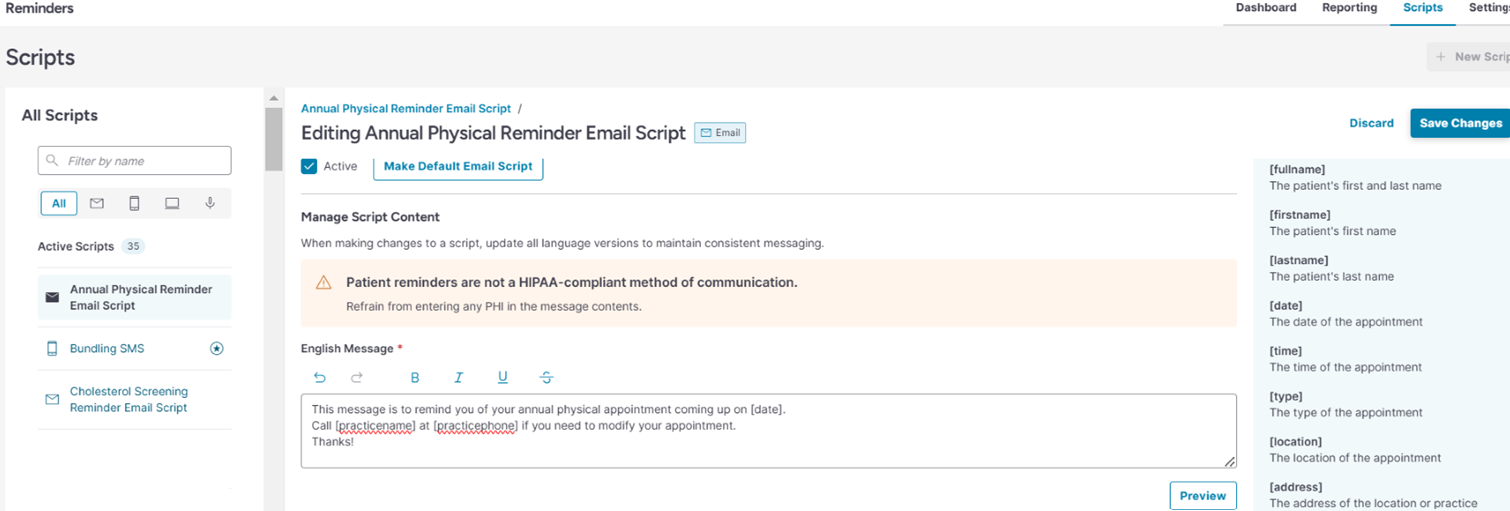Undo the last edit in message editor
The image size is (1510, 511).
tap(320, 378)
